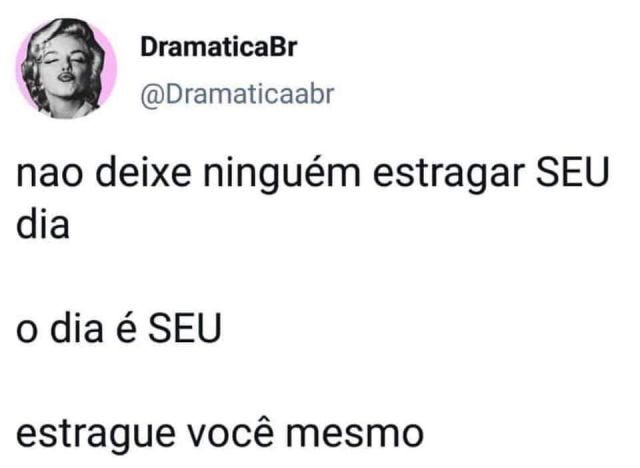Image resolution: width=640 pixels, height=468 pixels.
Task: Select the line "estrague você mesmo"
Action: (x=220, y=433)
